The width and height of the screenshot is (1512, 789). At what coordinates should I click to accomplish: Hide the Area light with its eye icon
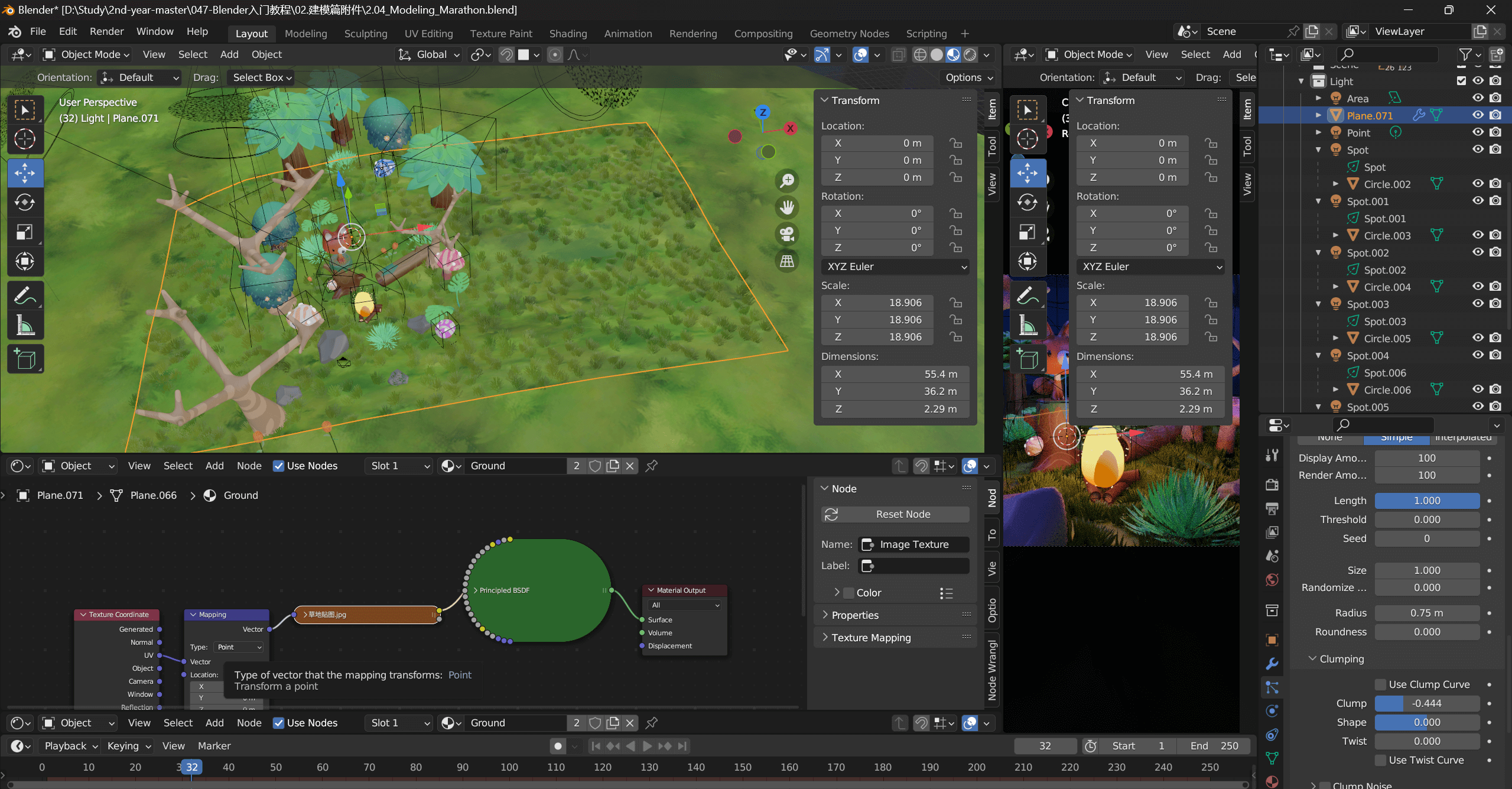[x=1478, y=98]
